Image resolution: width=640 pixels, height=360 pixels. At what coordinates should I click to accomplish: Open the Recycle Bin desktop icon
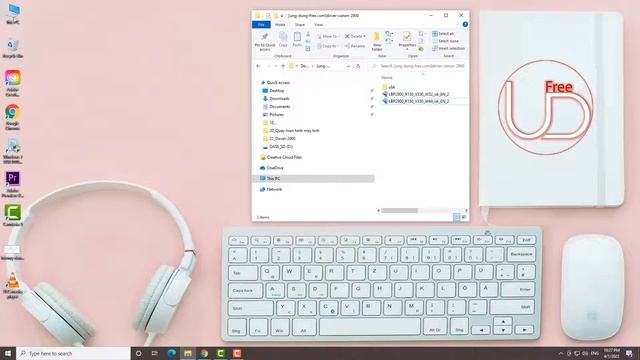[x=13, y=48]
